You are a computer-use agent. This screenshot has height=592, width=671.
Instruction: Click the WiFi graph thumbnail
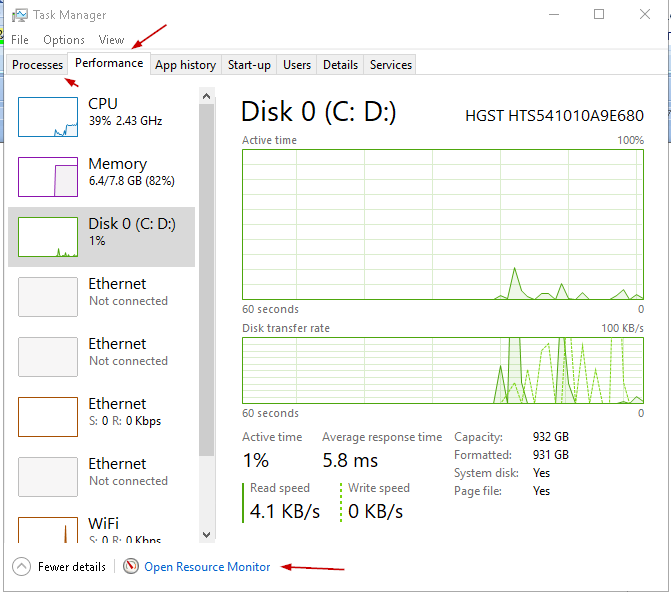(47, 529)
